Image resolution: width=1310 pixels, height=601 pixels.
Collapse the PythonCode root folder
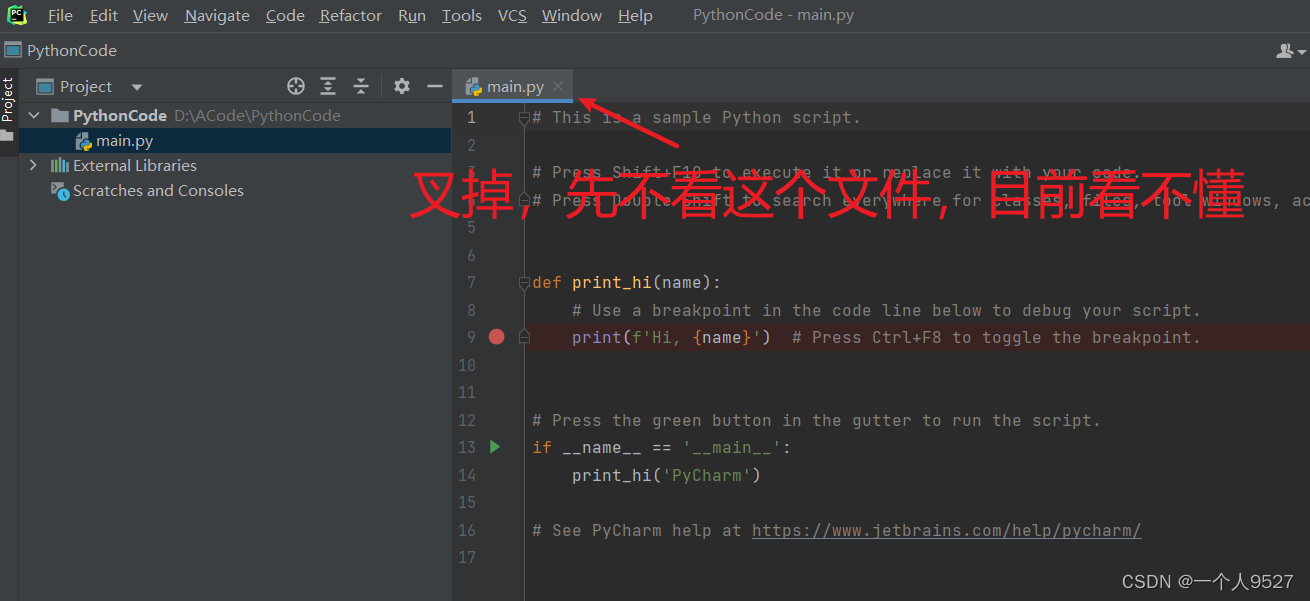pos(34,115)
